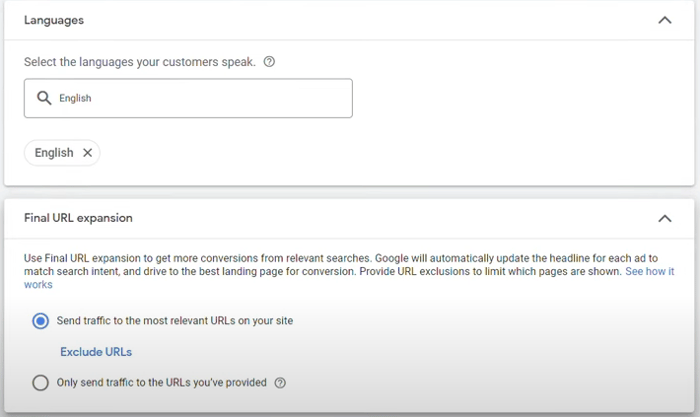Select 'Send traffic to most relevant URLs' radio
The height and width of the screenshot is (417, 700).
(40, 321)
